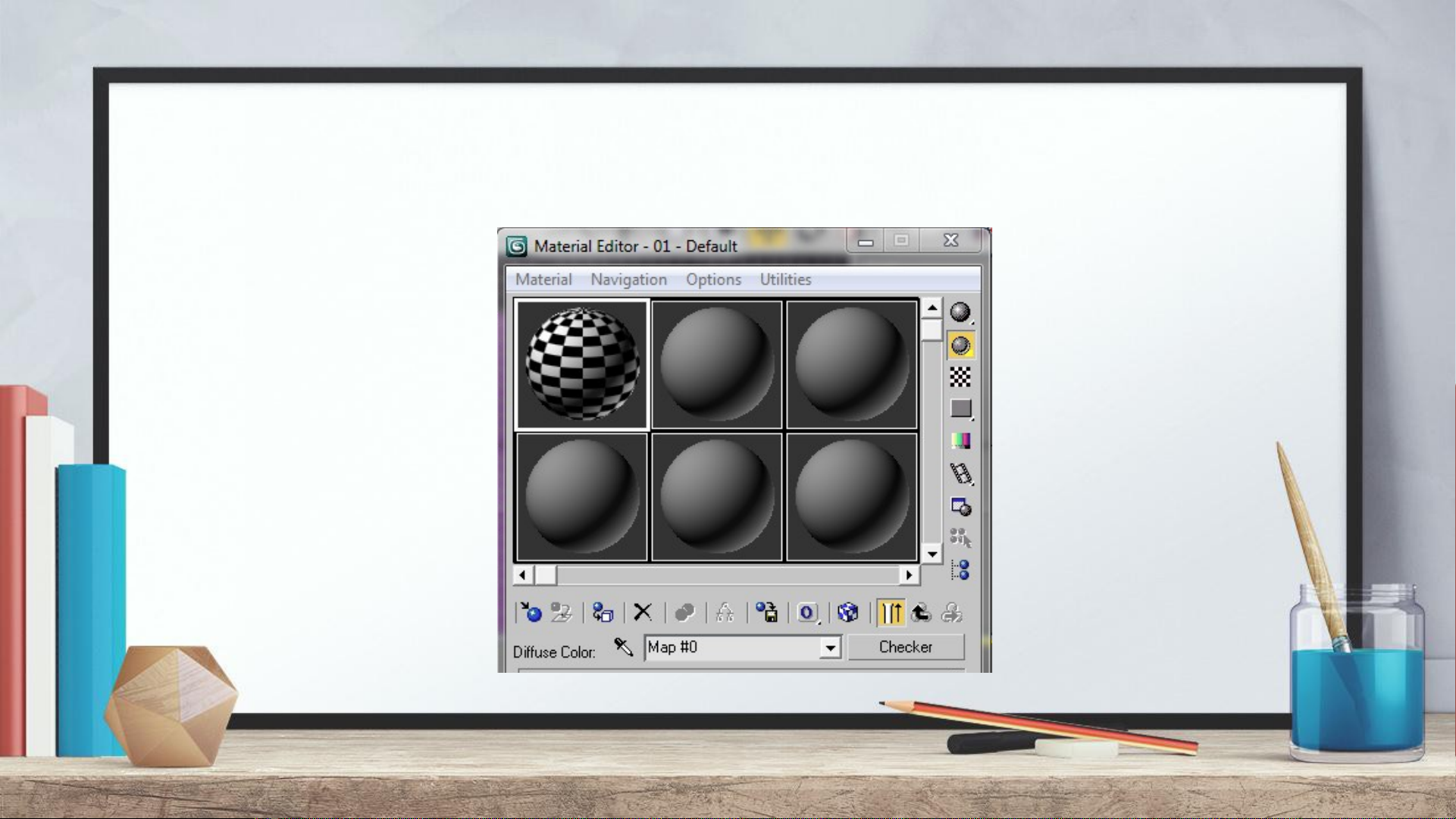
Task: Click the Select by Material icon
Action: [960, 538]
